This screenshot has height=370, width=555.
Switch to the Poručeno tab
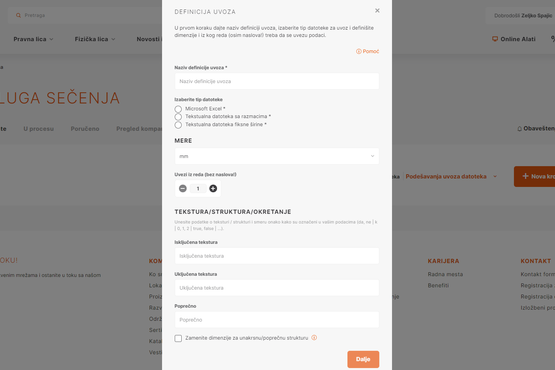85,129
